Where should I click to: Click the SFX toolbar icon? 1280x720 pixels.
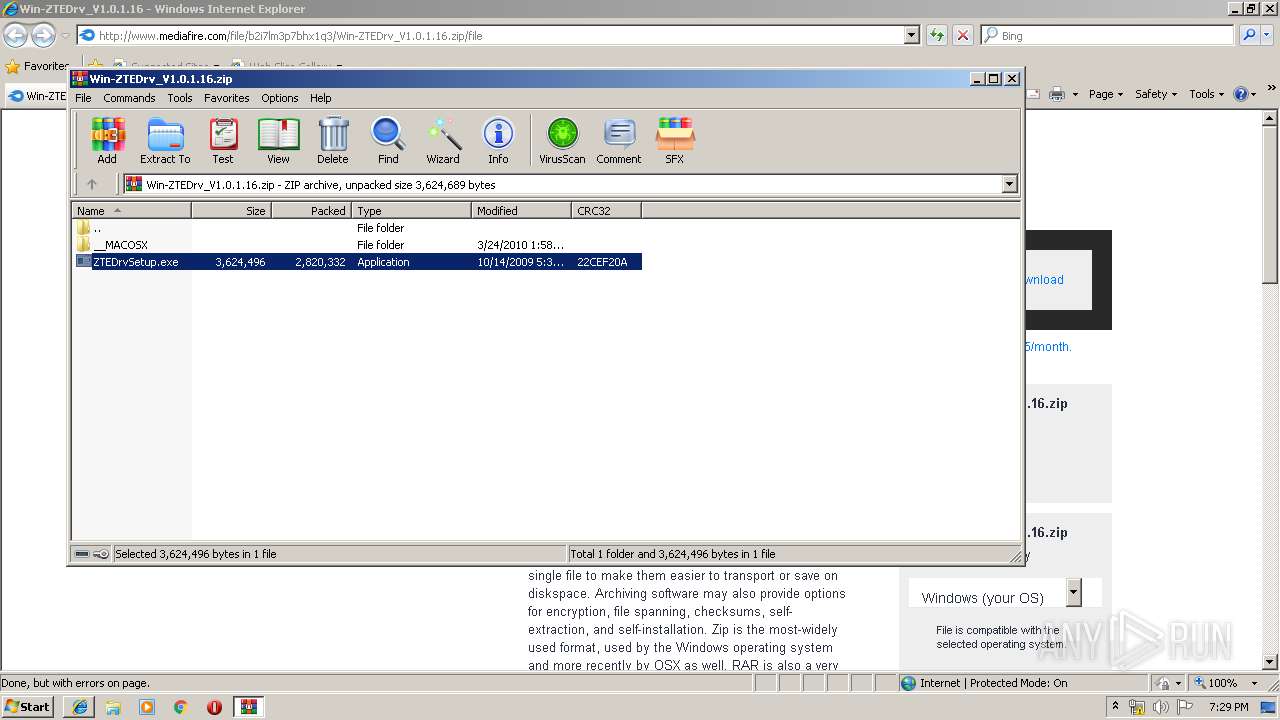[675, 141]
